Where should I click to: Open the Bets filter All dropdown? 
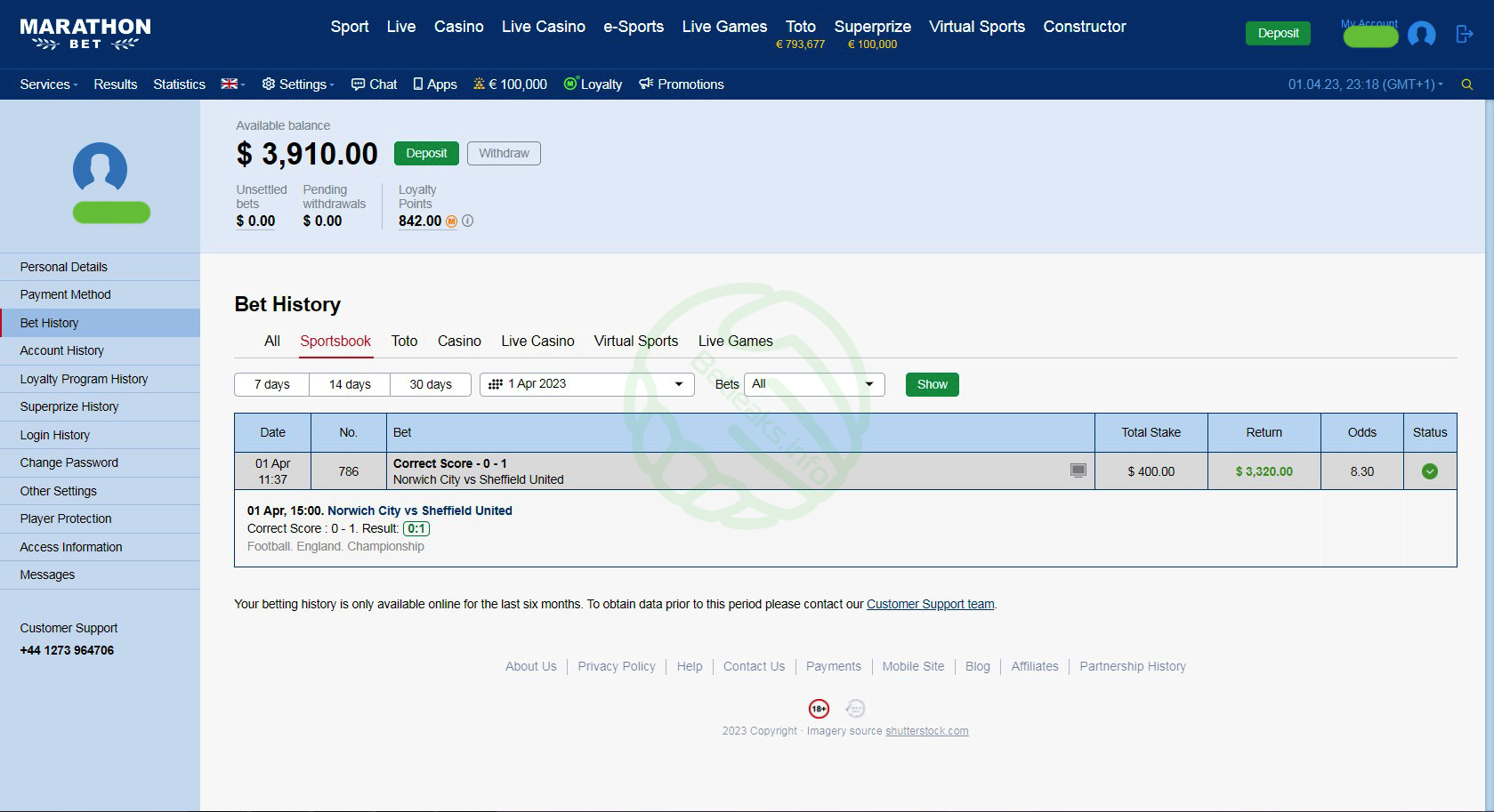(x=814, y=384)
